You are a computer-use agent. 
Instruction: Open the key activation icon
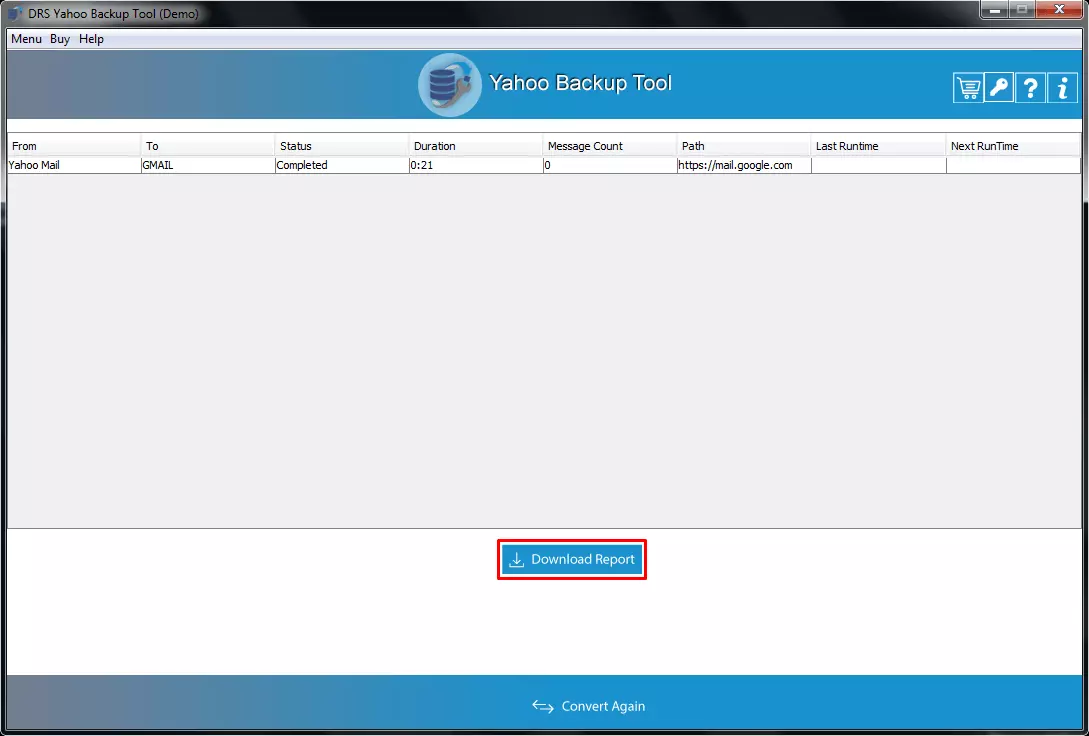pos(999,88)
